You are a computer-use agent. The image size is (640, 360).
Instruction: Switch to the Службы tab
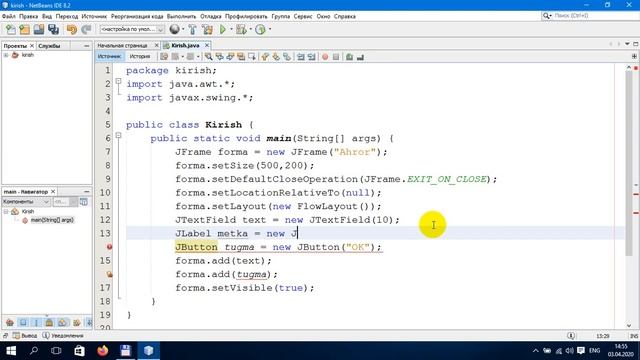click(x=49, y=46)
